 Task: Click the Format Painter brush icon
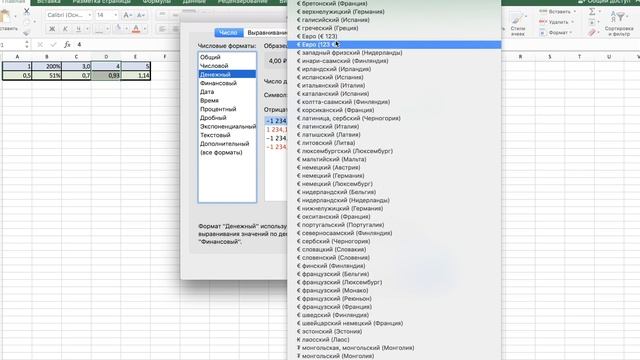[27, 33]
